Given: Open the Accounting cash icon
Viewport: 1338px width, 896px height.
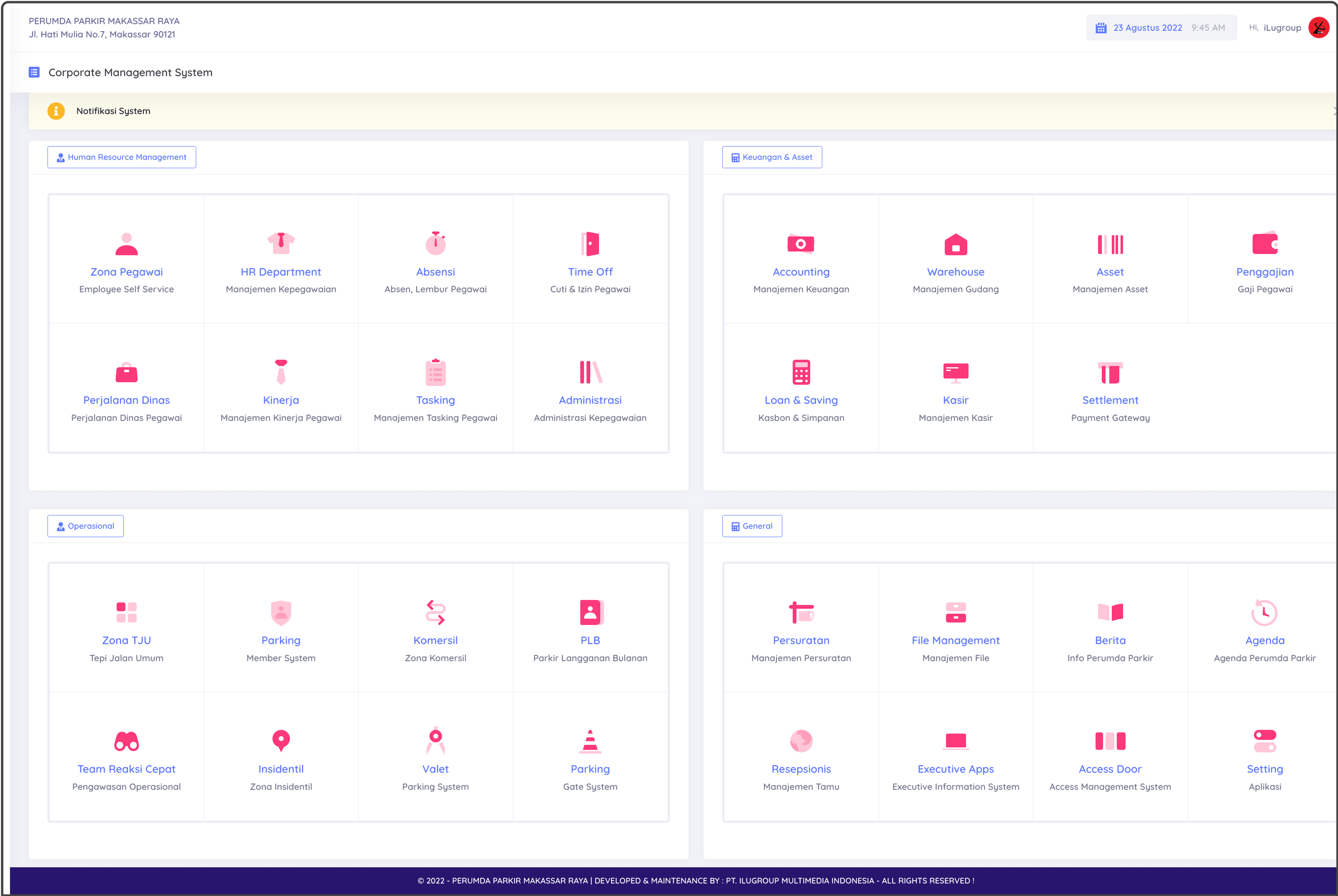Looking at the screenshot, I should click(x=801, y=244).
